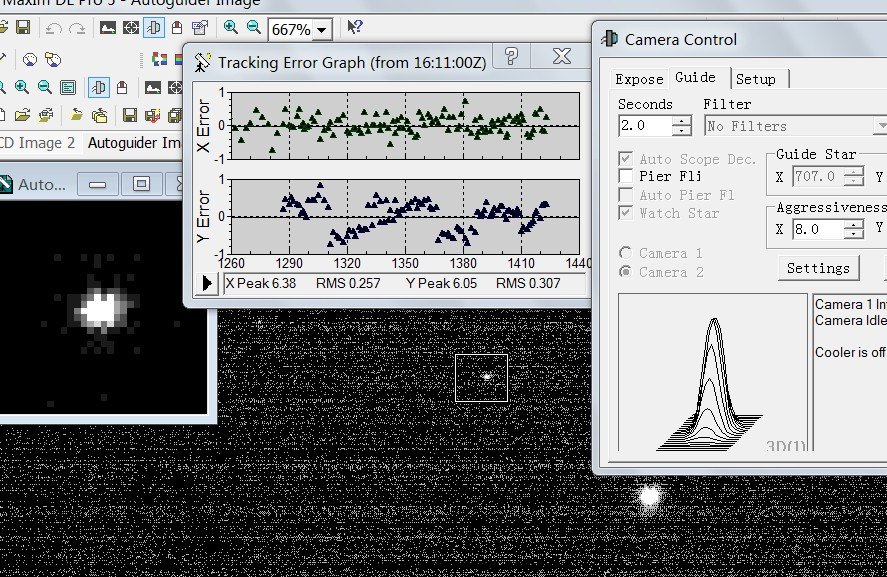Click the 3D star profile plot

(713, 372)
